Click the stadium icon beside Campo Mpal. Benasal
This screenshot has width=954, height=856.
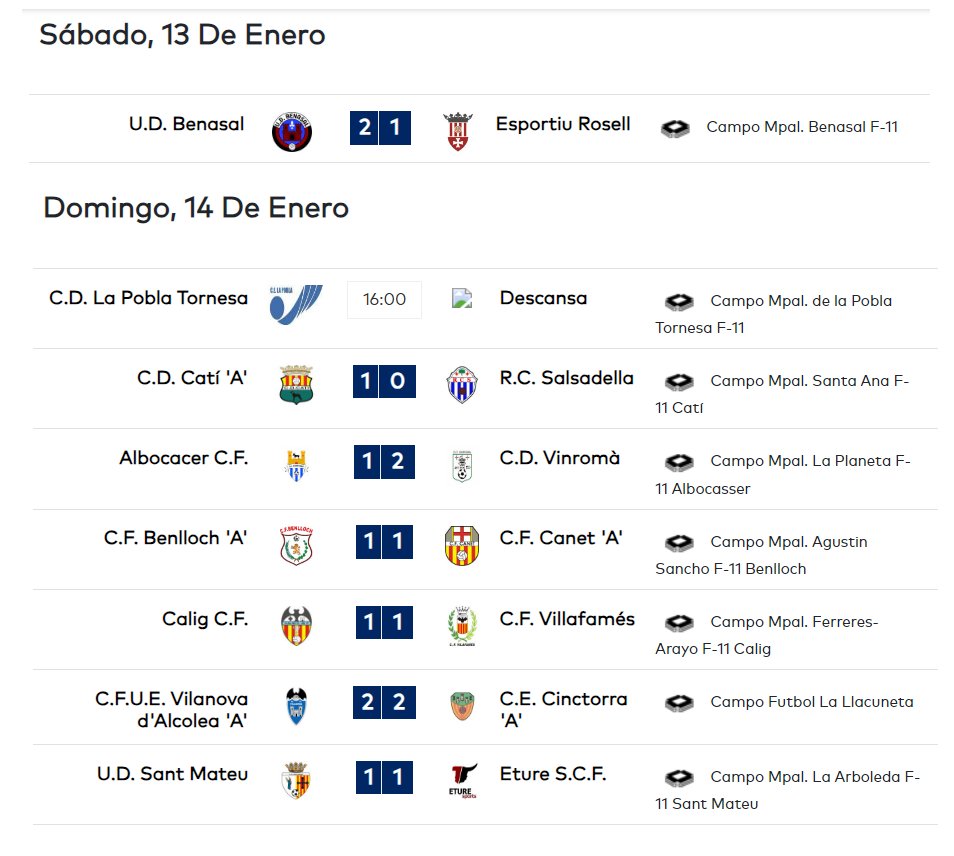click(675, 128)
